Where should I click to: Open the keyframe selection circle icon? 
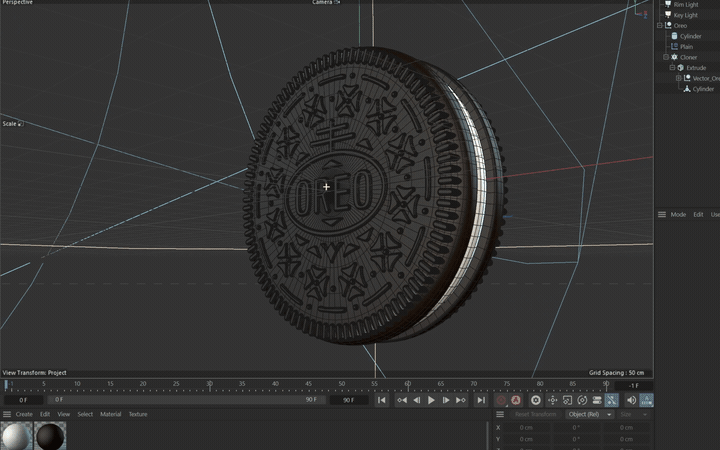click(x=535, y=400)
